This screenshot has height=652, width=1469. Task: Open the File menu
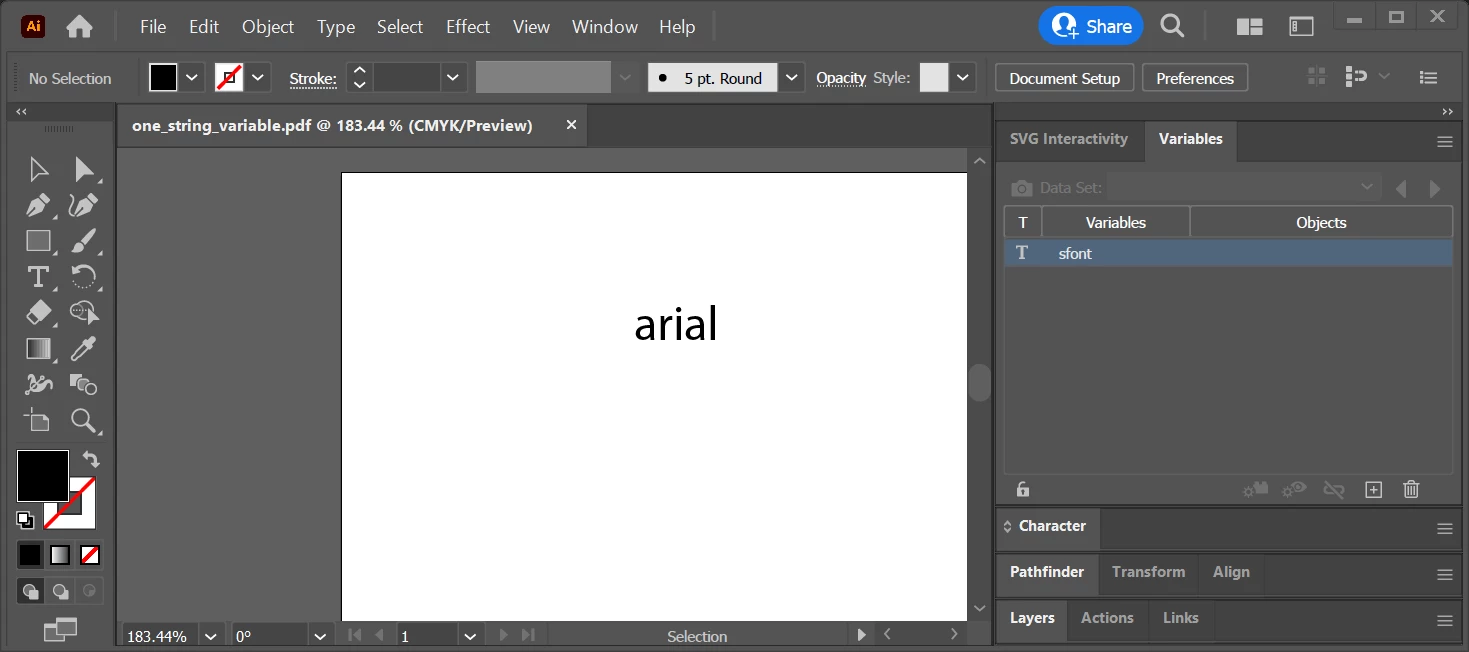(153, 27)
